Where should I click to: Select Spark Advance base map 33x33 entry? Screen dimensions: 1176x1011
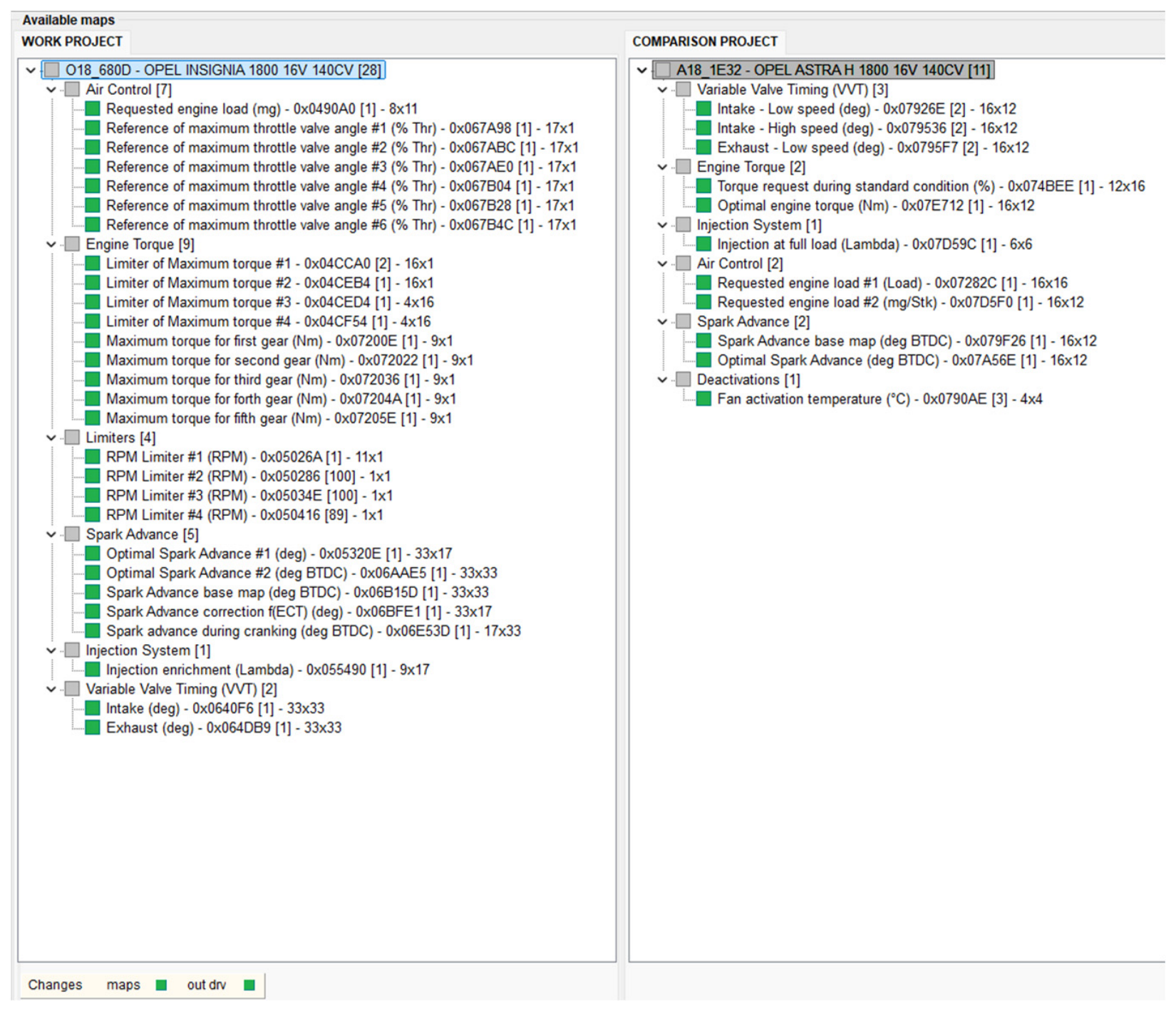pyautogui.click(x=297, y=592)
